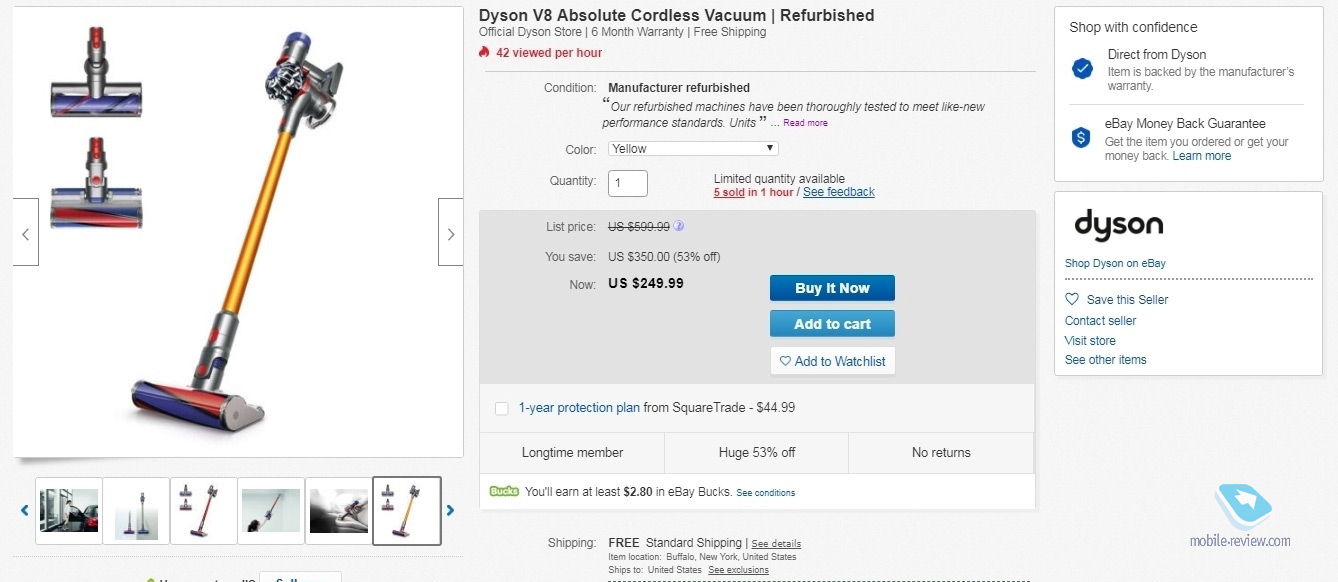Click the next image arrow on main photo

[450, 233]
